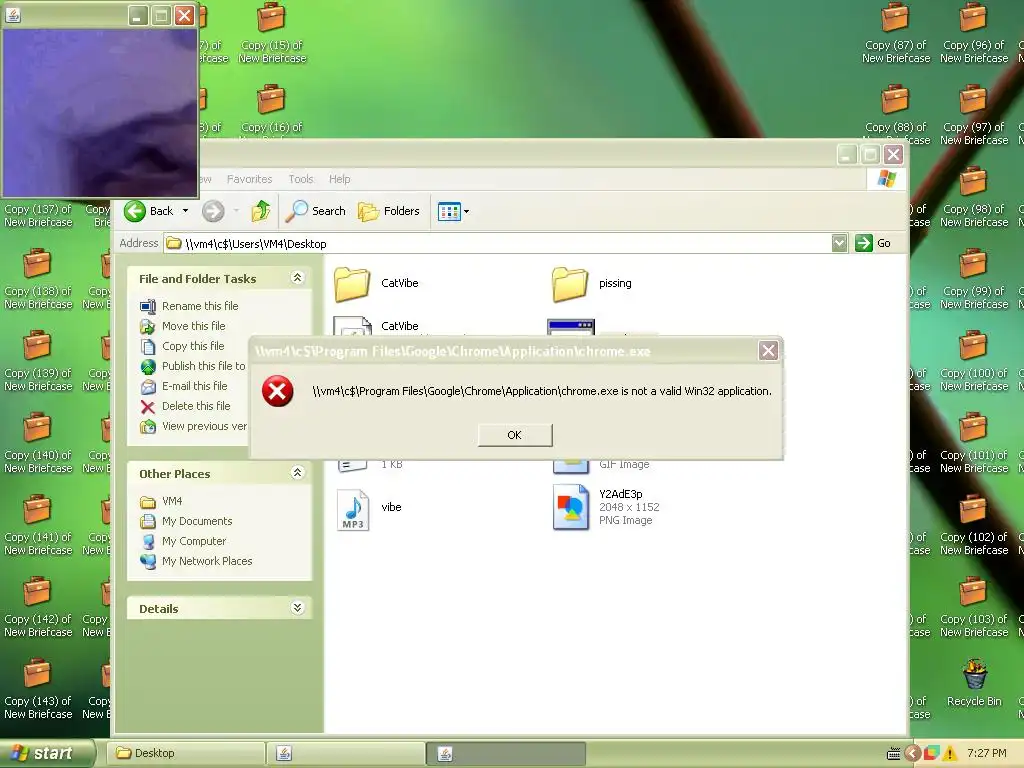Switch to Desktop taskbar button
This screenshot has width=1024, height=768.
(185, 753)
